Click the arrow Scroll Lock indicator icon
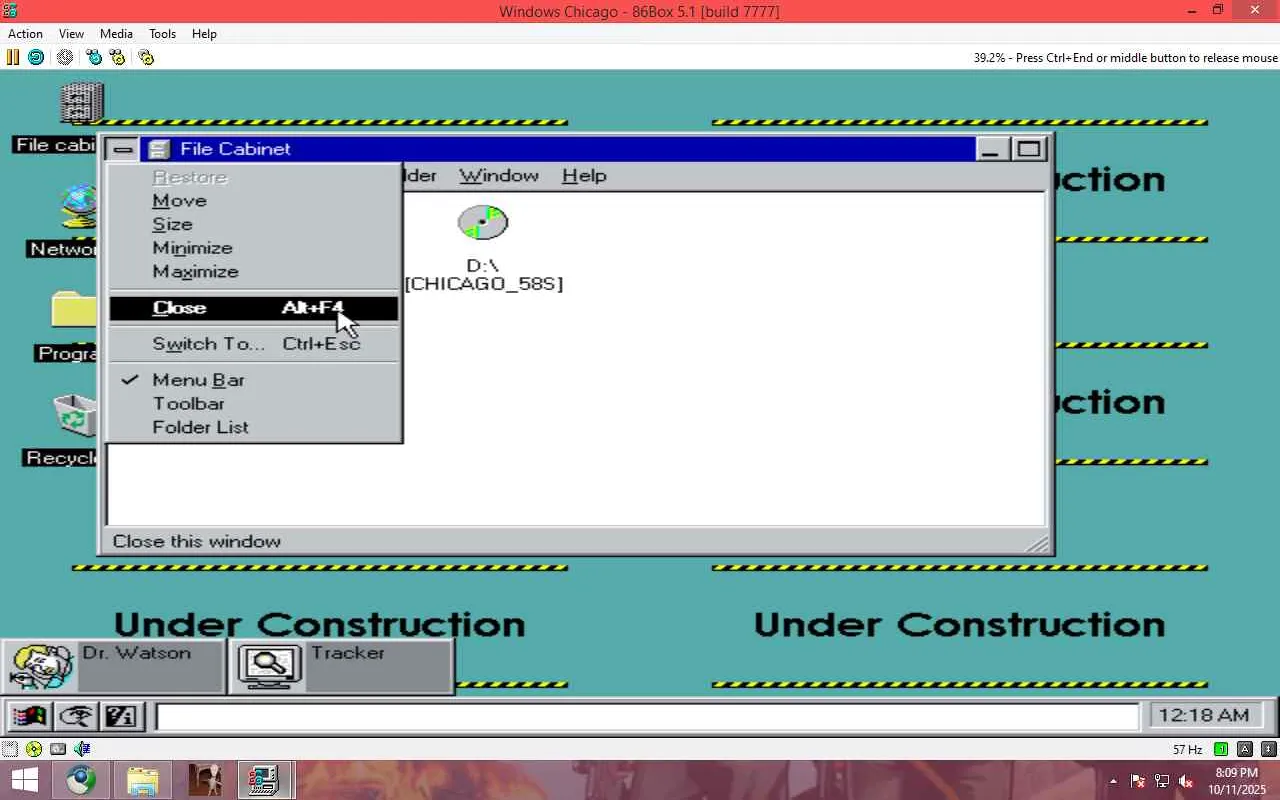1280x800 pixels. pos(1269,749)
